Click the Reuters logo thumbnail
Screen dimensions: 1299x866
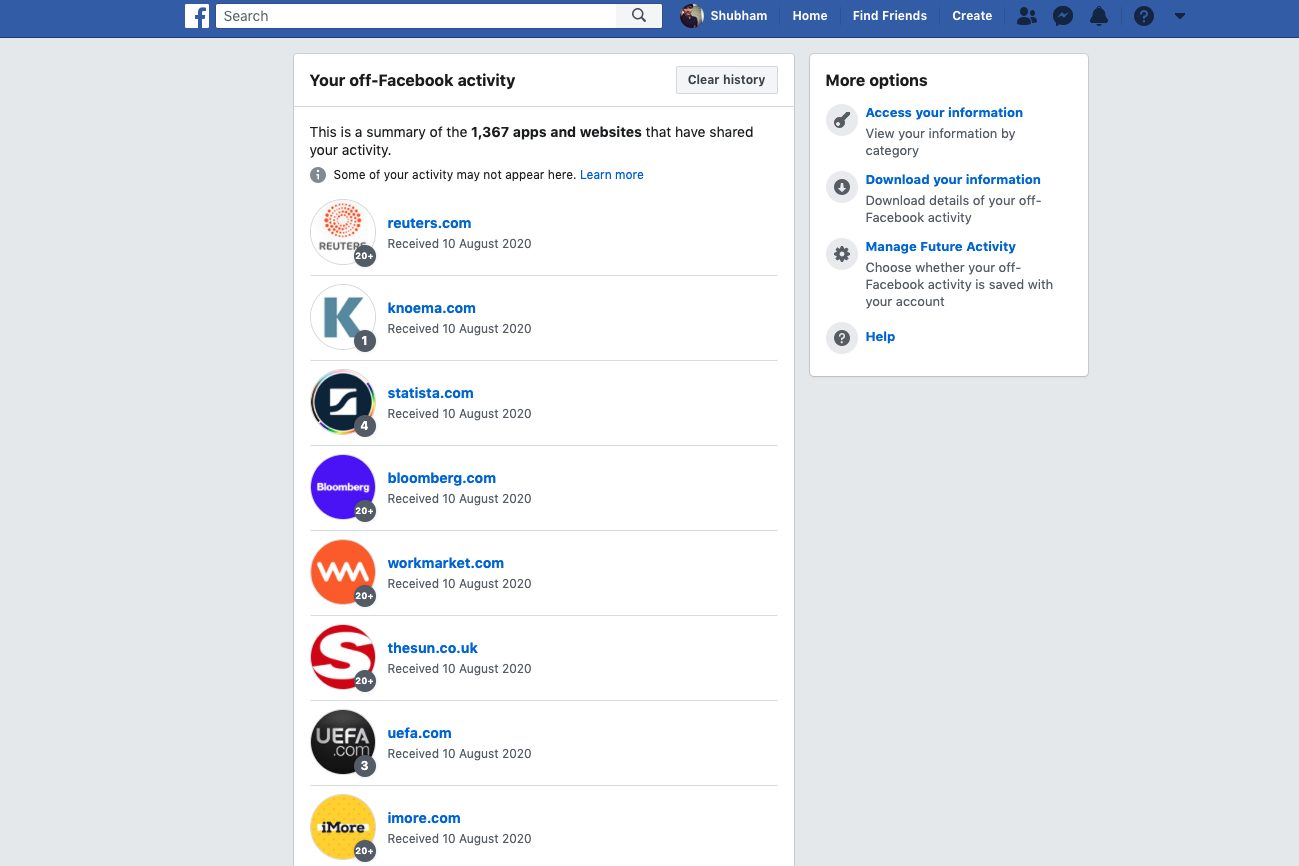pyautogui.click(x=343, y=232)
